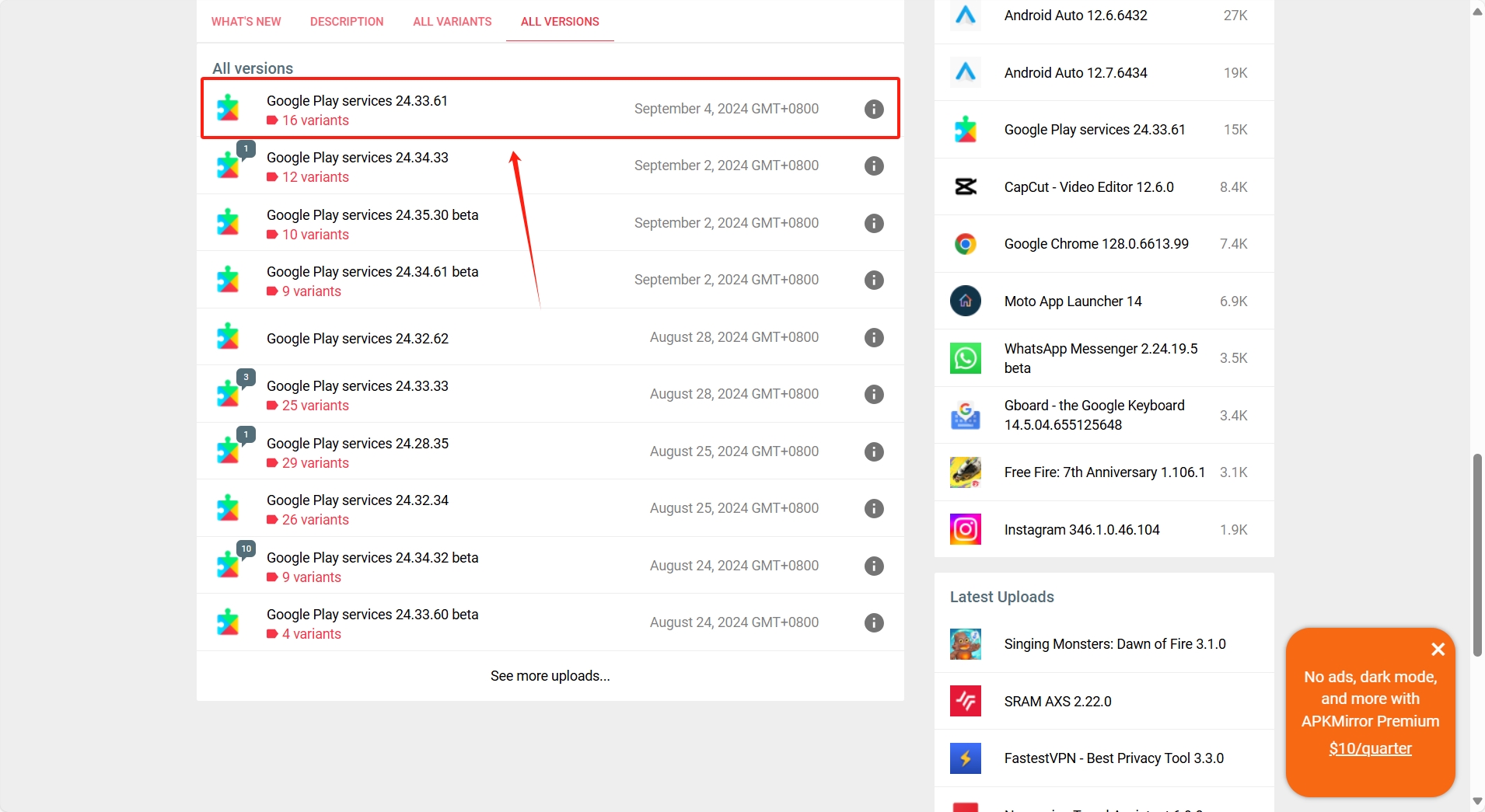Open the 26 variants link
This screenshot has width=1485, height=812.
click(x=315, y=520)
